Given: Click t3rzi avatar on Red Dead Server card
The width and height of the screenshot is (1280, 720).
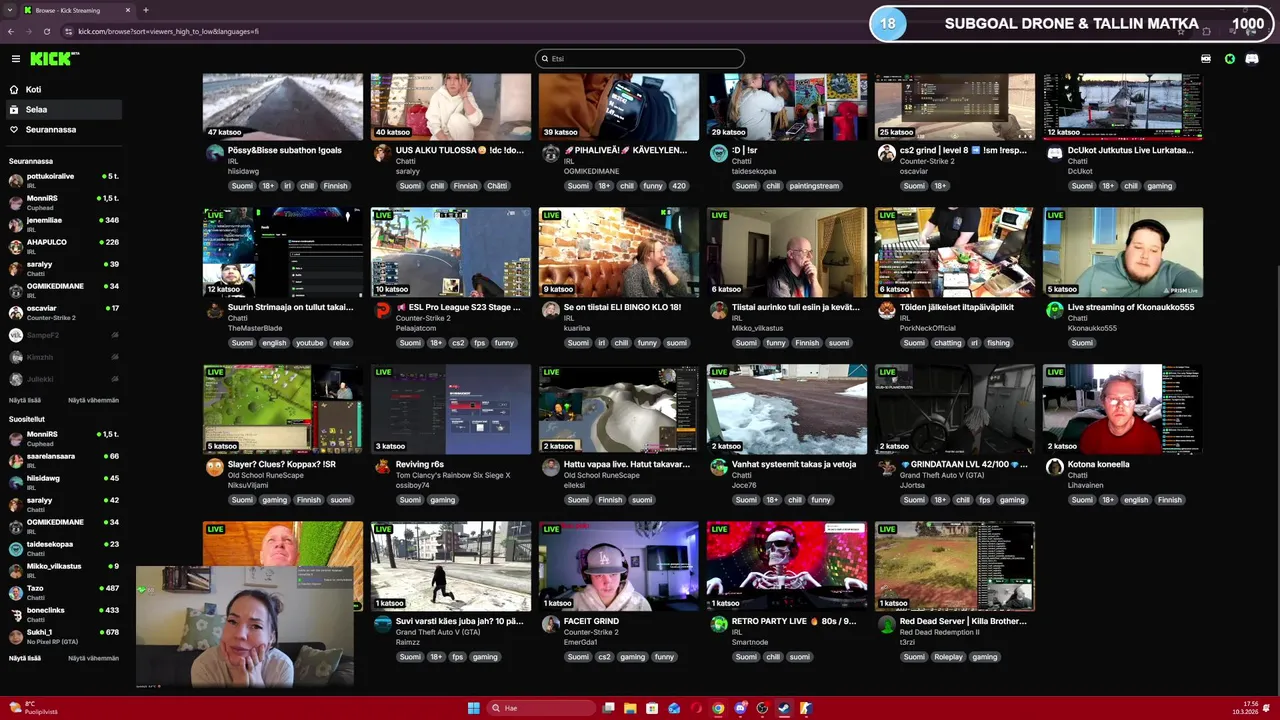Looking at the screenshot, I should [886, 624].
